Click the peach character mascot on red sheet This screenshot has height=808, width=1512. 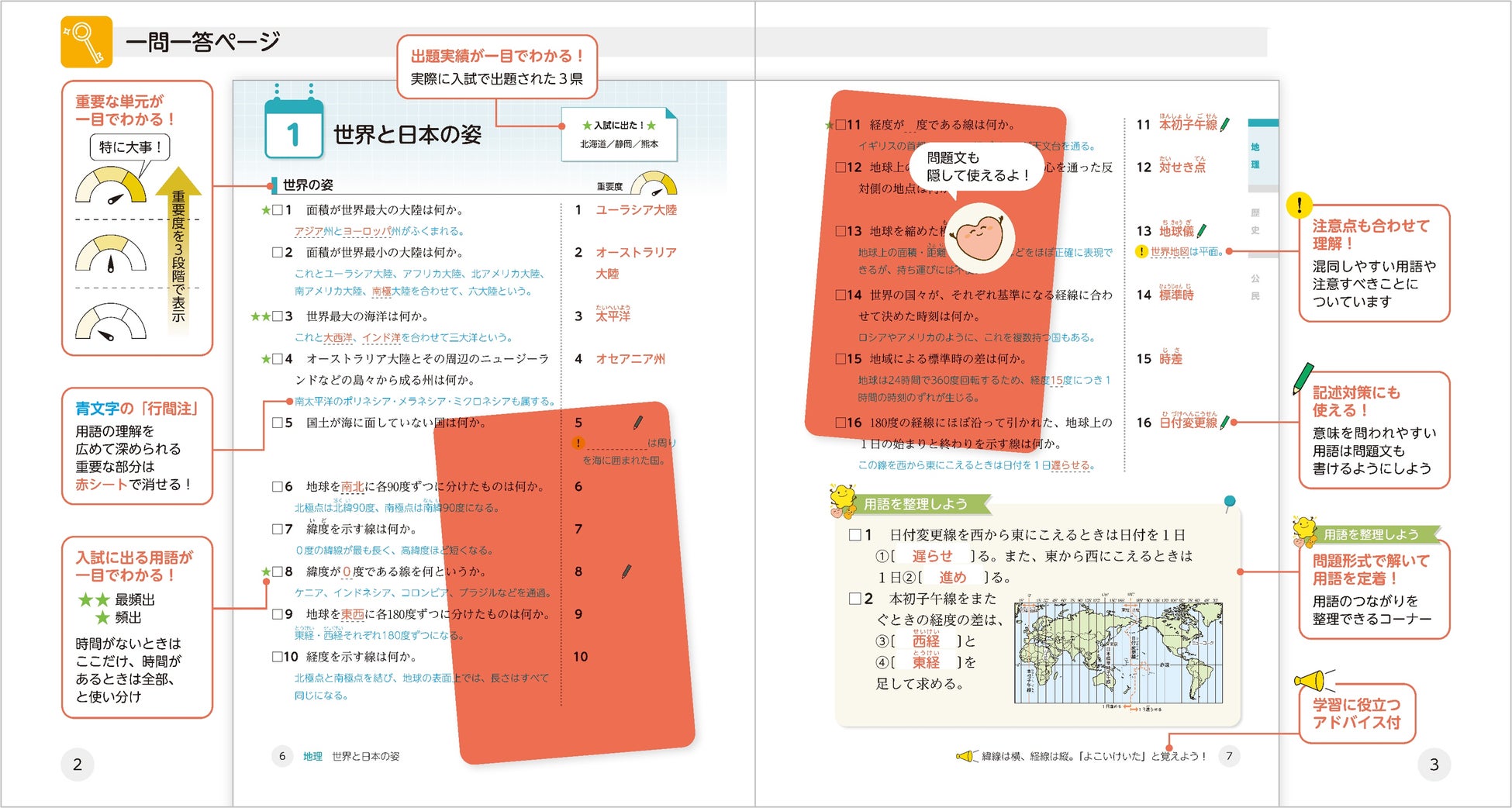pyautogui.click(x=980, y=233)
